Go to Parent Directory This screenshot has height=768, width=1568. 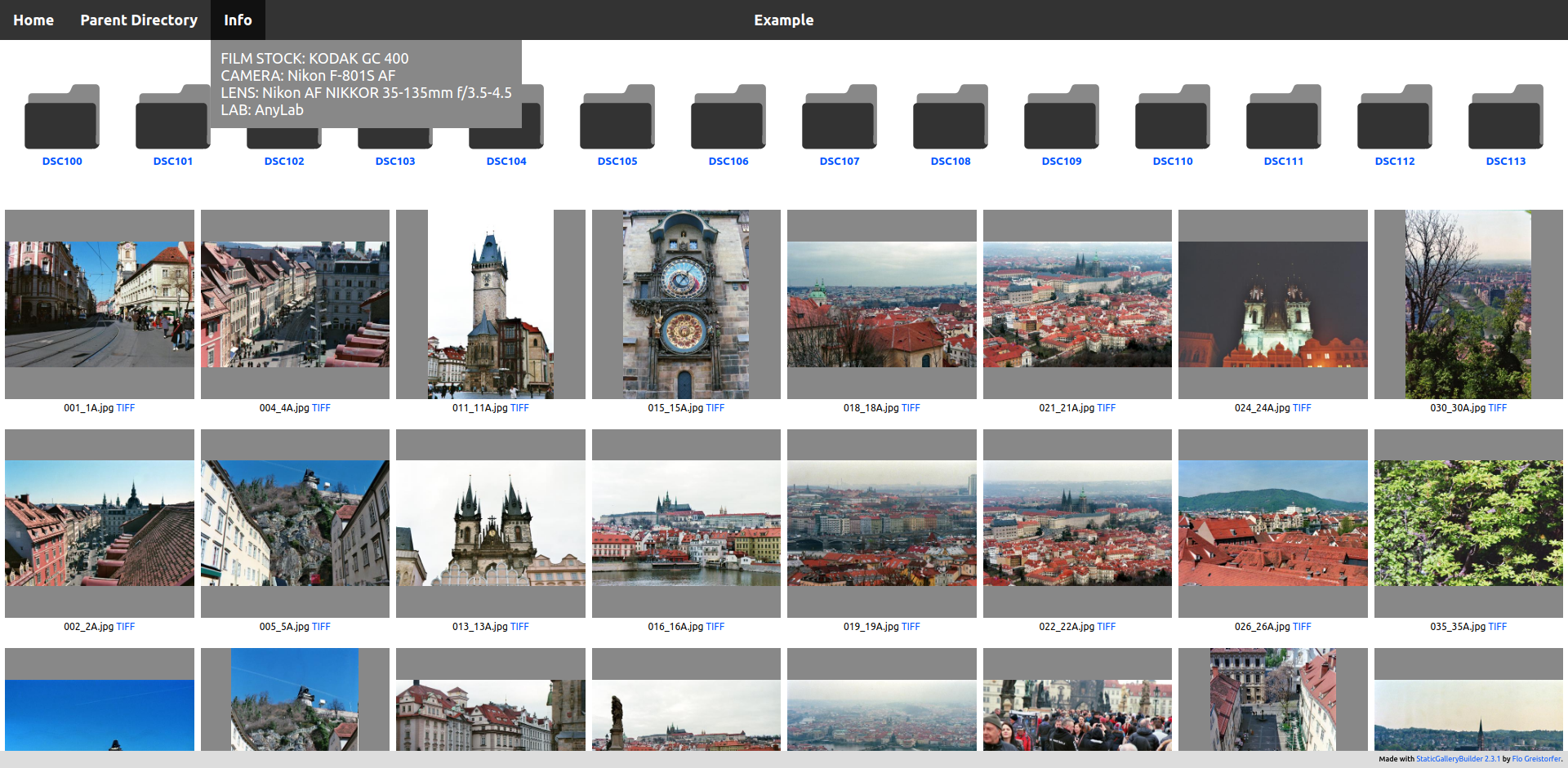pyautogui.click(x=139, y=20)
